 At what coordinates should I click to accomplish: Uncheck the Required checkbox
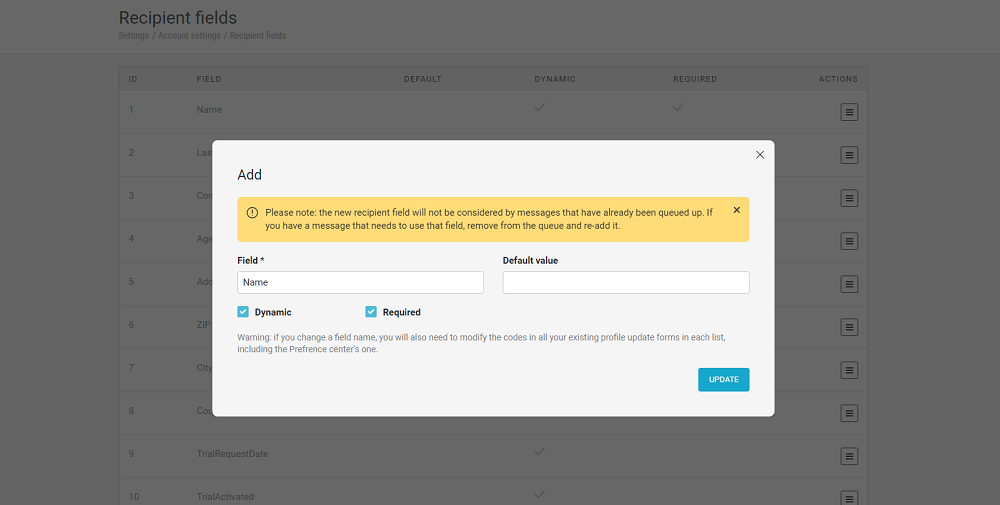click(x=371, y=312)
